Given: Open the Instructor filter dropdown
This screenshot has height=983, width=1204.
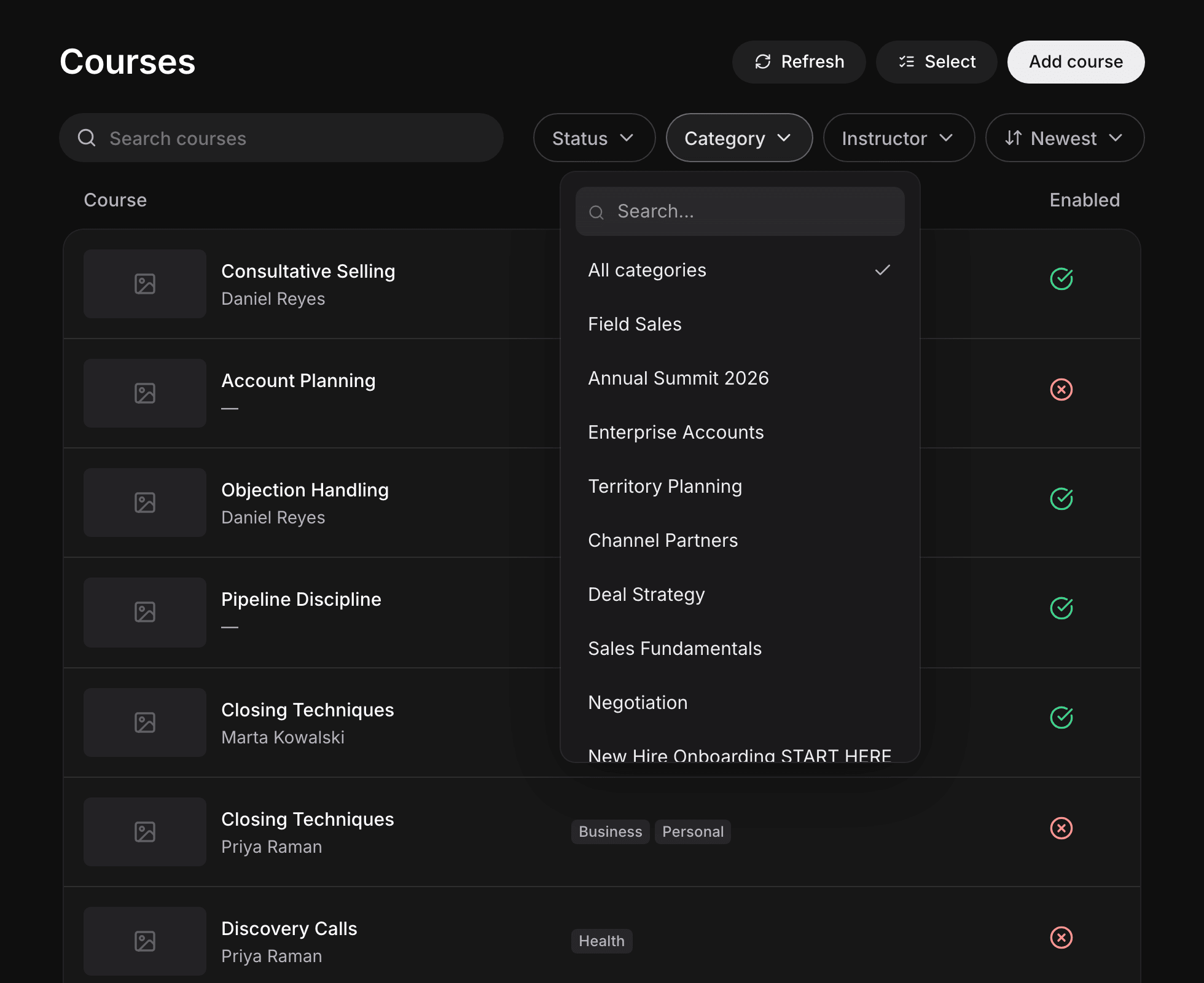Looking at the screenshot, I should pyautogui.click(x=899, y=138).
